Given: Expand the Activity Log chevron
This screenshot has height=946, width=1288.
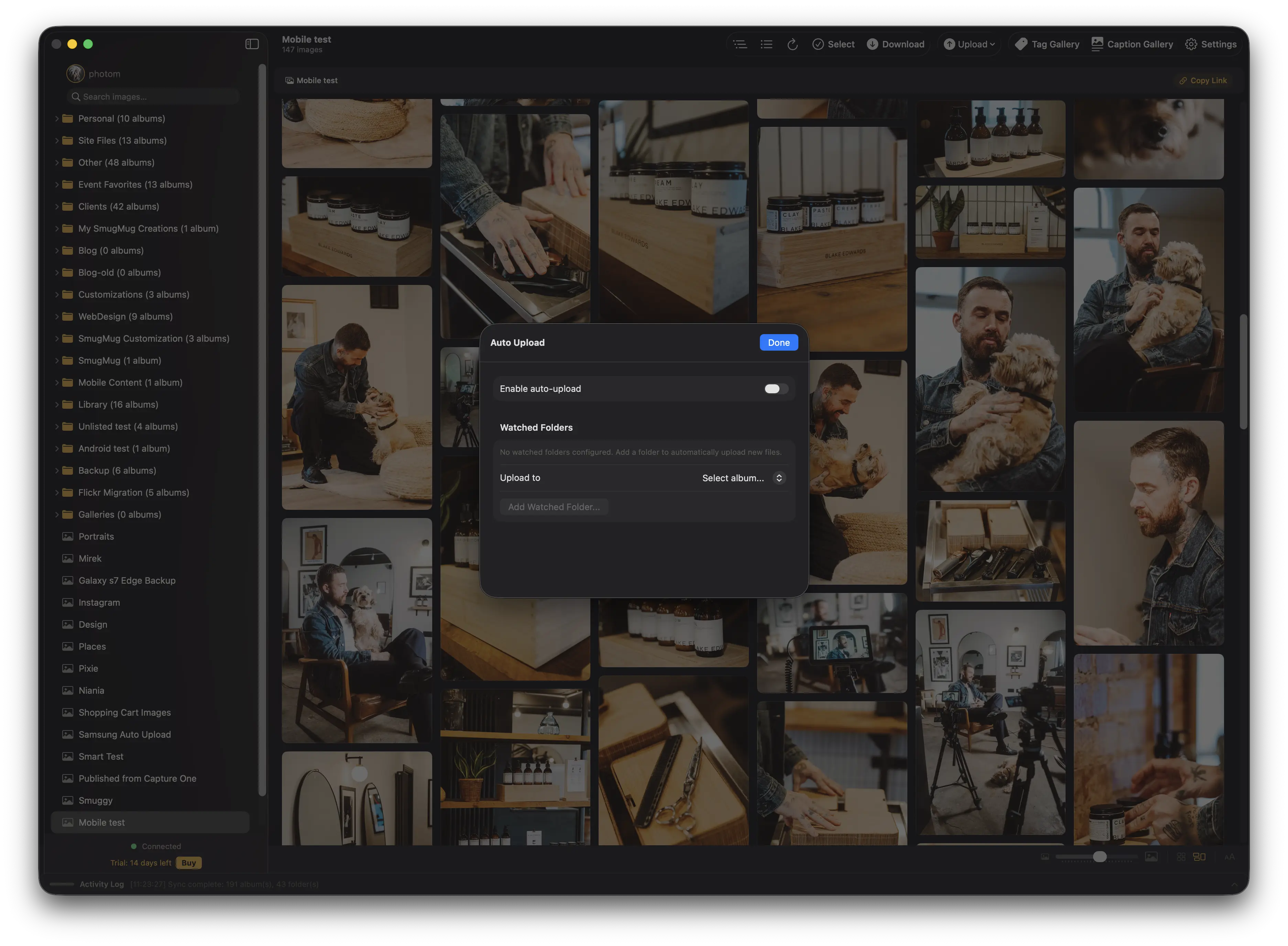Looking at the screenshot, I should coord(1234,884).
